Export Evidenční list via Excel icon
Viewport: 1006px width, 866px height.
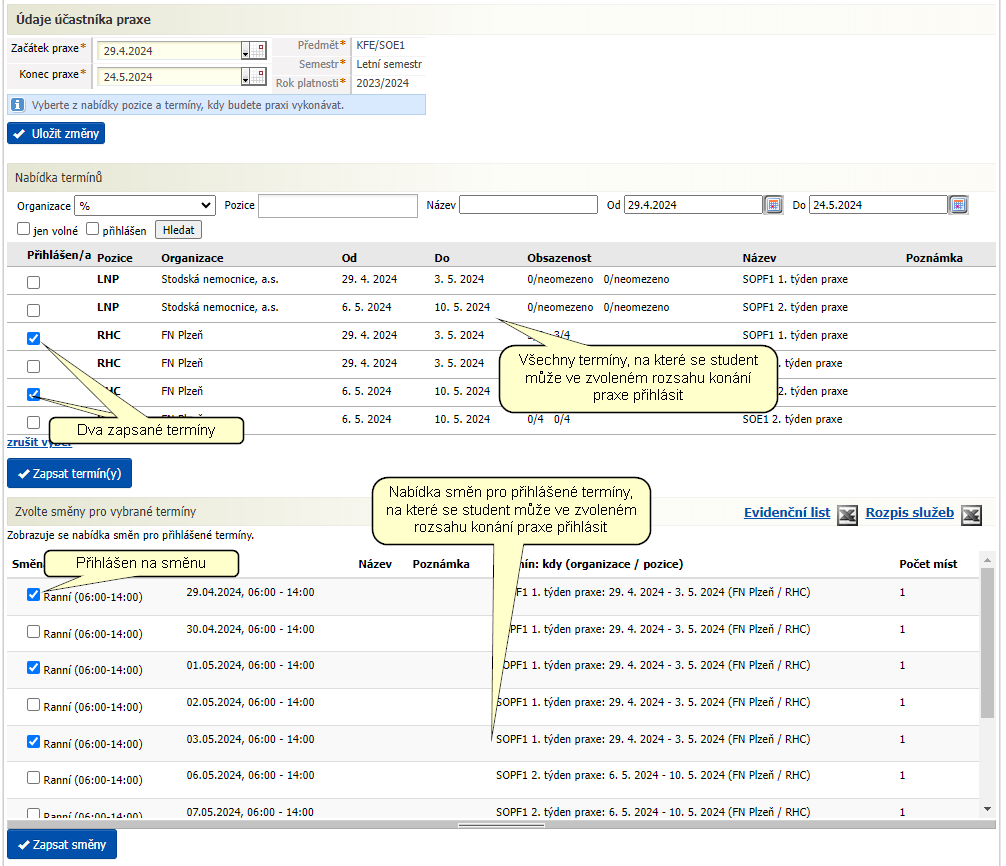click(847, 514)
